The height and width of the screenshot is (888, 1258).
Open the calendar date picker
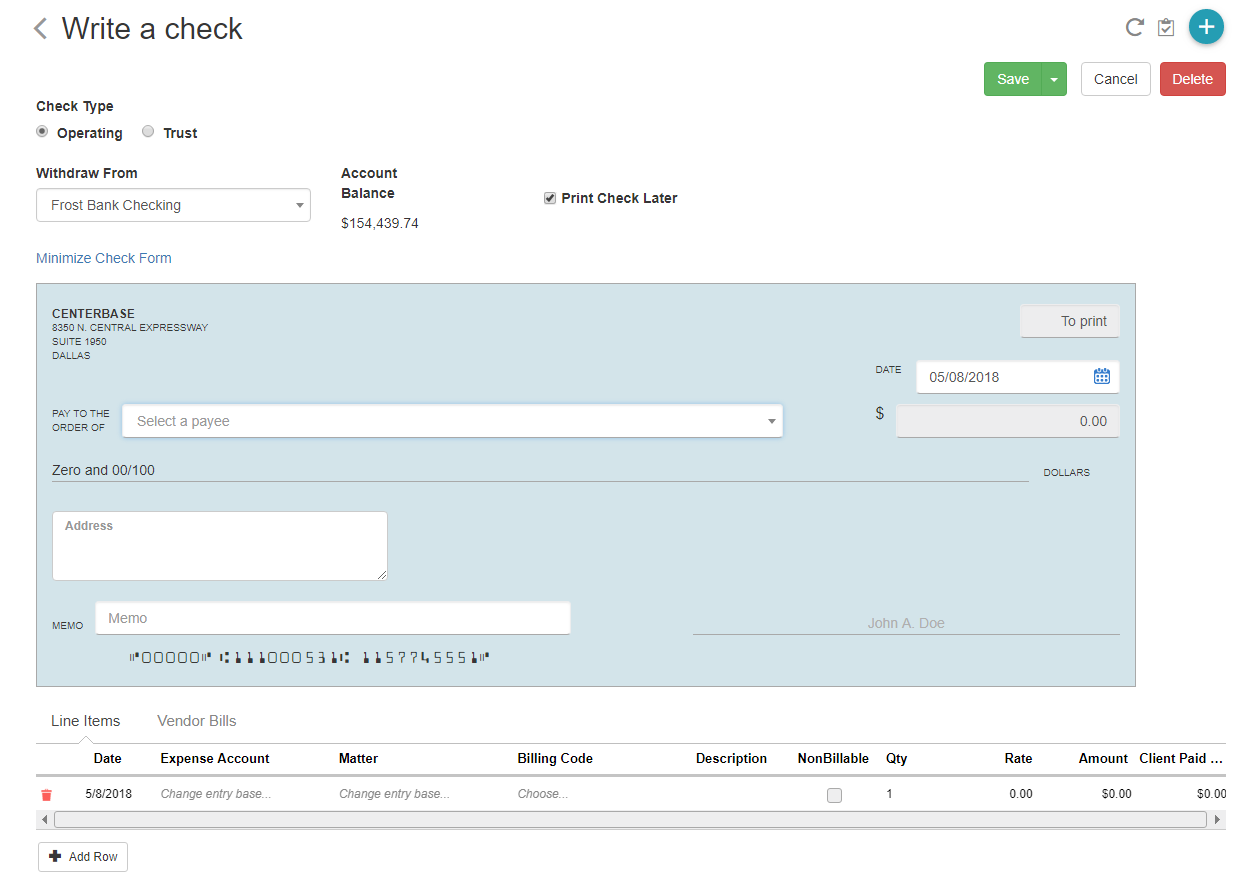[x=1101, y=376]
